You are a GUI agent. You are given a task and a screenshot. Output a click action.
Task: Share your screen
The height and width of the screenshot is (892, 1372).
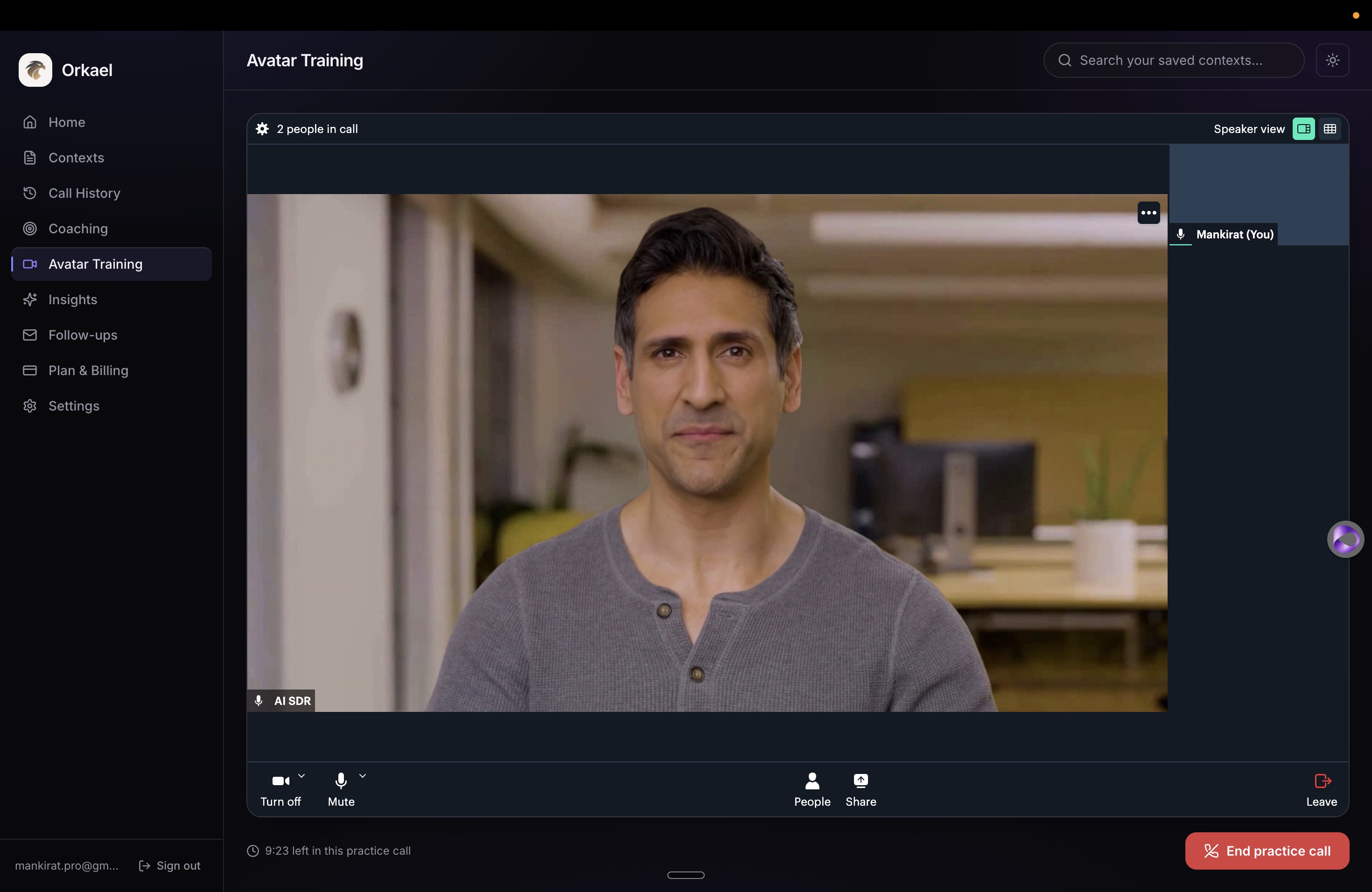pos(861,790)
